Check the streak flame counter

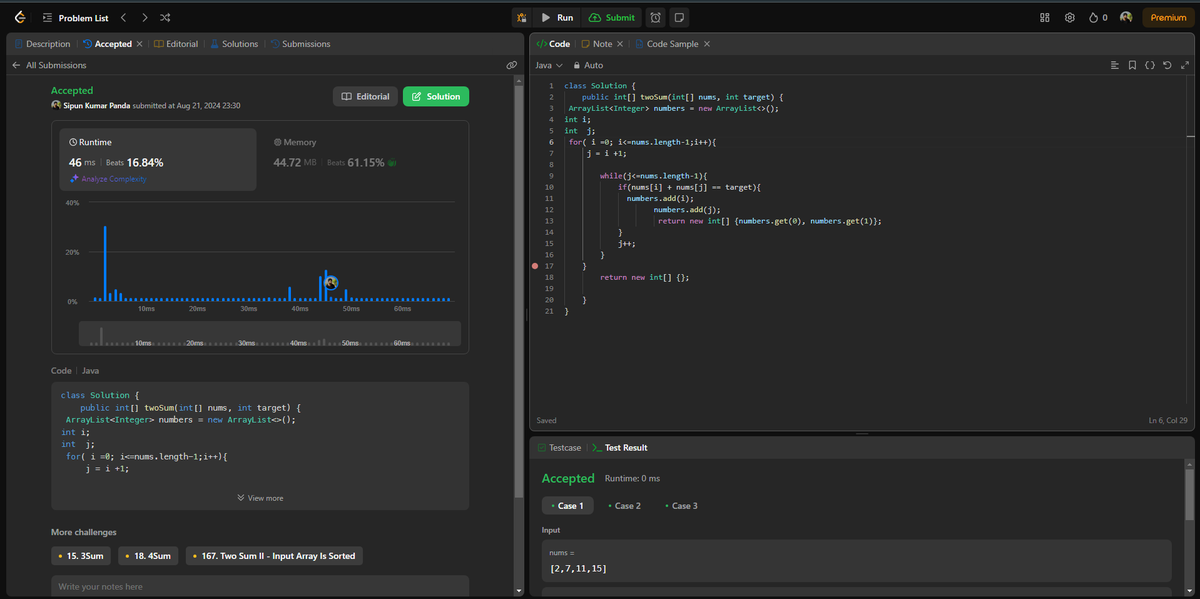tap(1098, 17)
